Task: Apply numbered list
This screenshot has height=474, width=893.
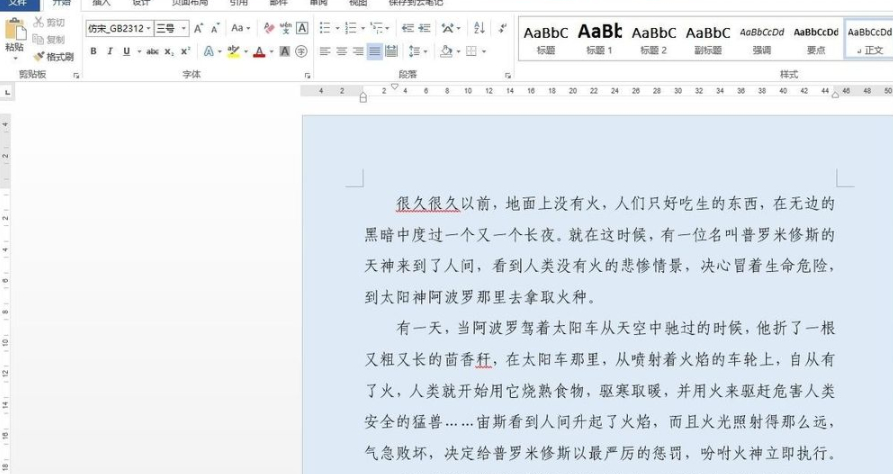Action: 350,28
